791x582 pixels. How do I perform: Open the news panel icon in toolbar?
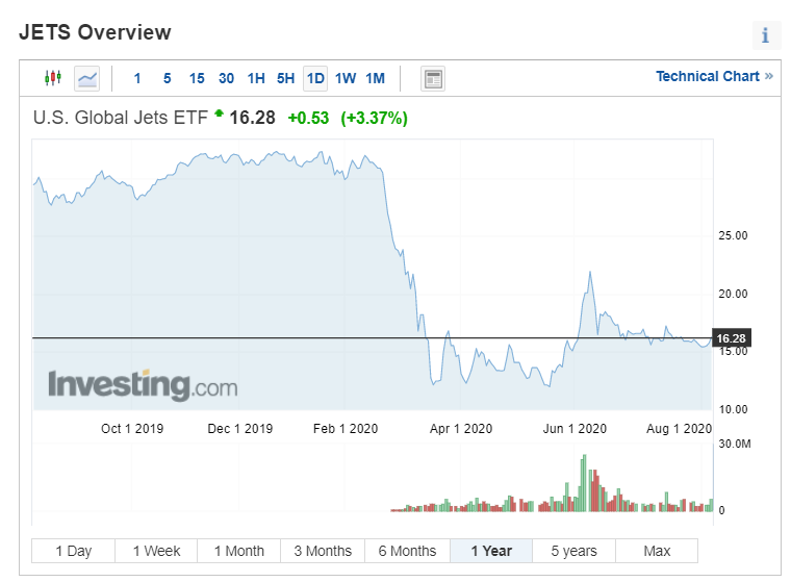433,79
